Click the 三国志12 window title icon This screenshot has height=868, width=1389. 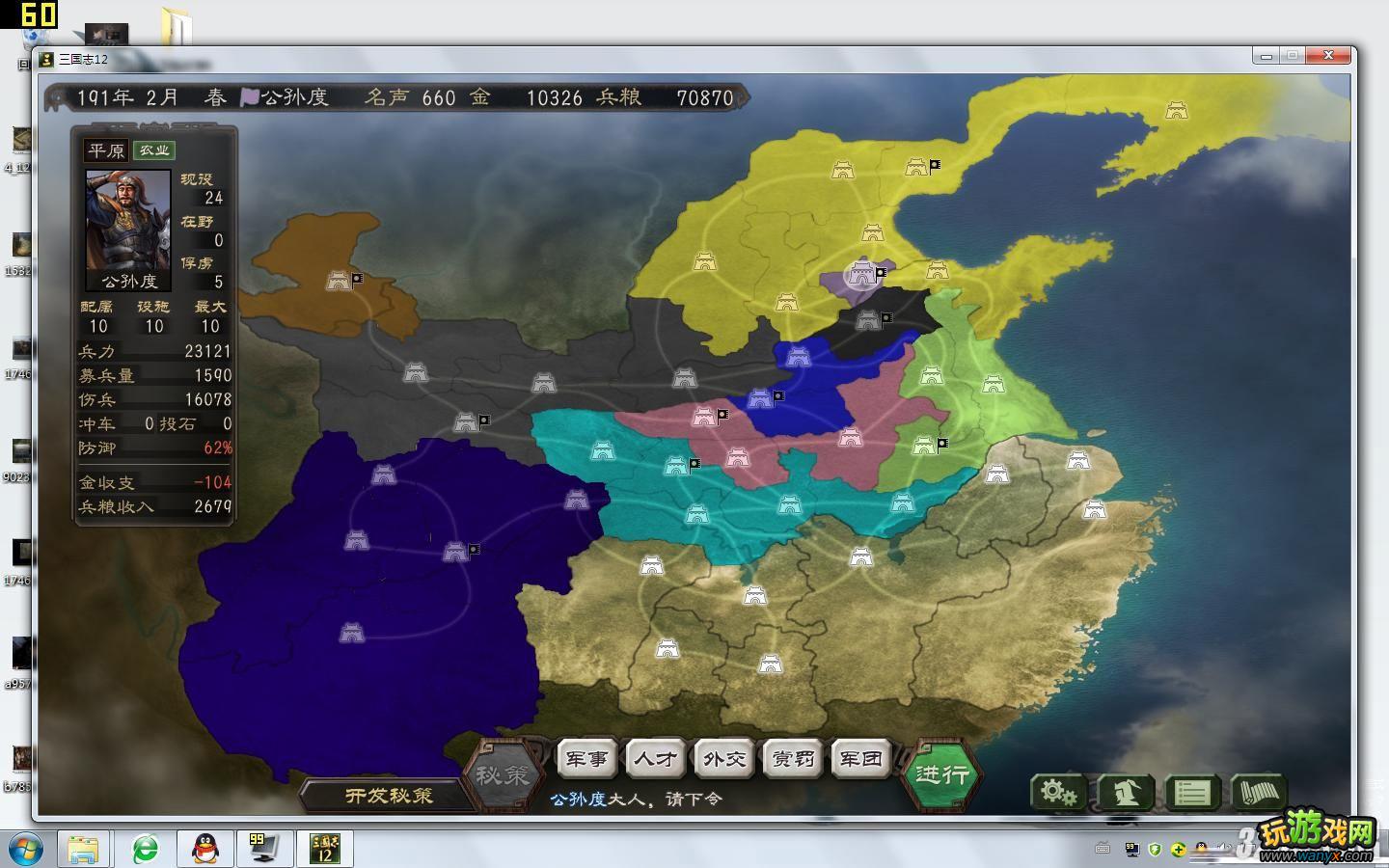[x=47, y=59]
